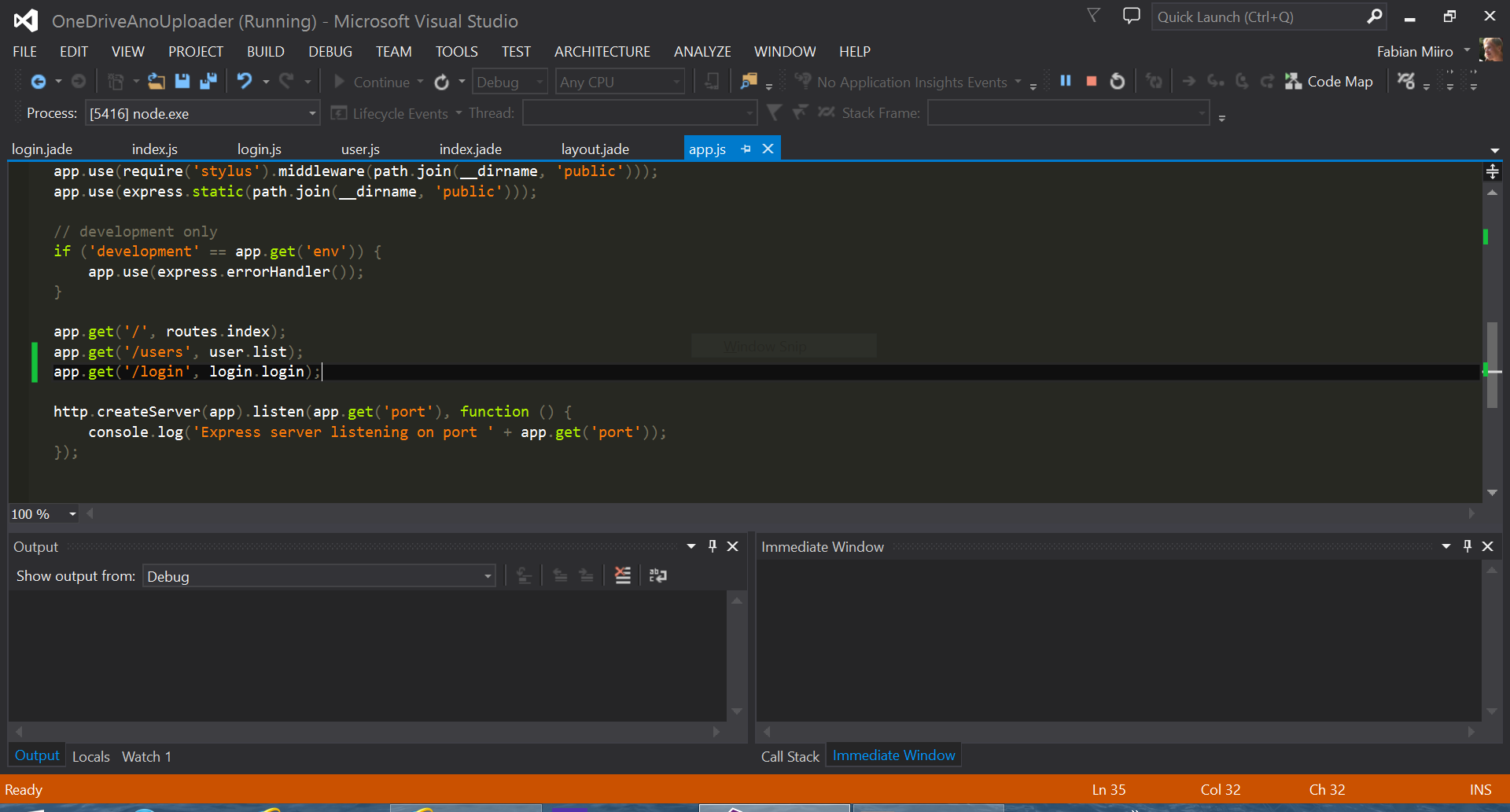Open Code Map from the toolbar
The width and height of the screenshot is (1510, 812).
tap(1329, 82)
